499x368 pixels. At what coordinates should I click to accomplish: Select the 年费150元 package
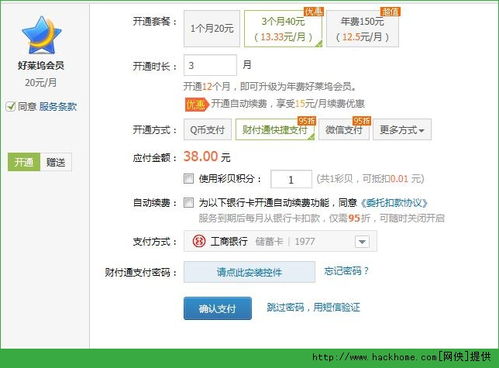click(362, 29)
